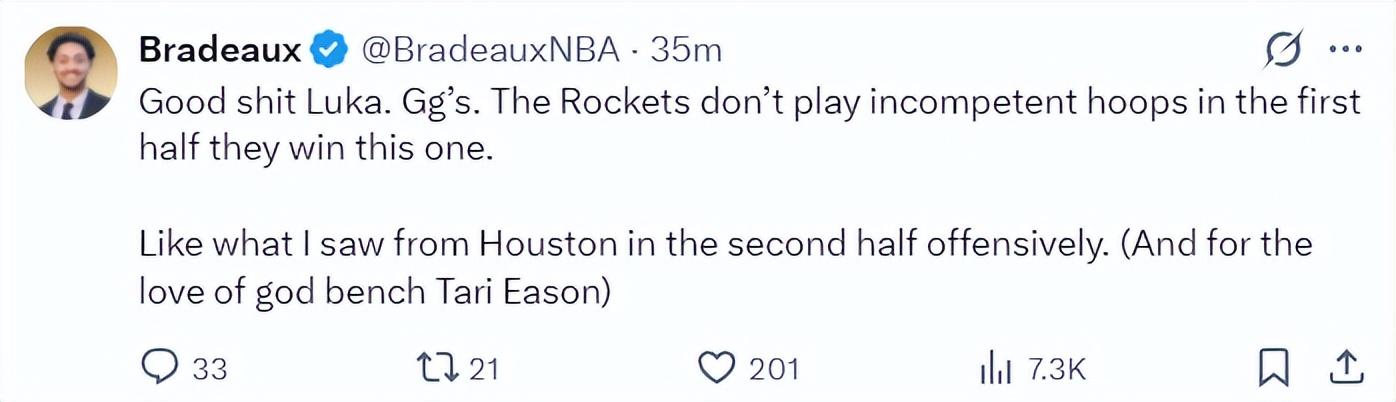
Task: Click the like count 201
Action: click(774, 369)
